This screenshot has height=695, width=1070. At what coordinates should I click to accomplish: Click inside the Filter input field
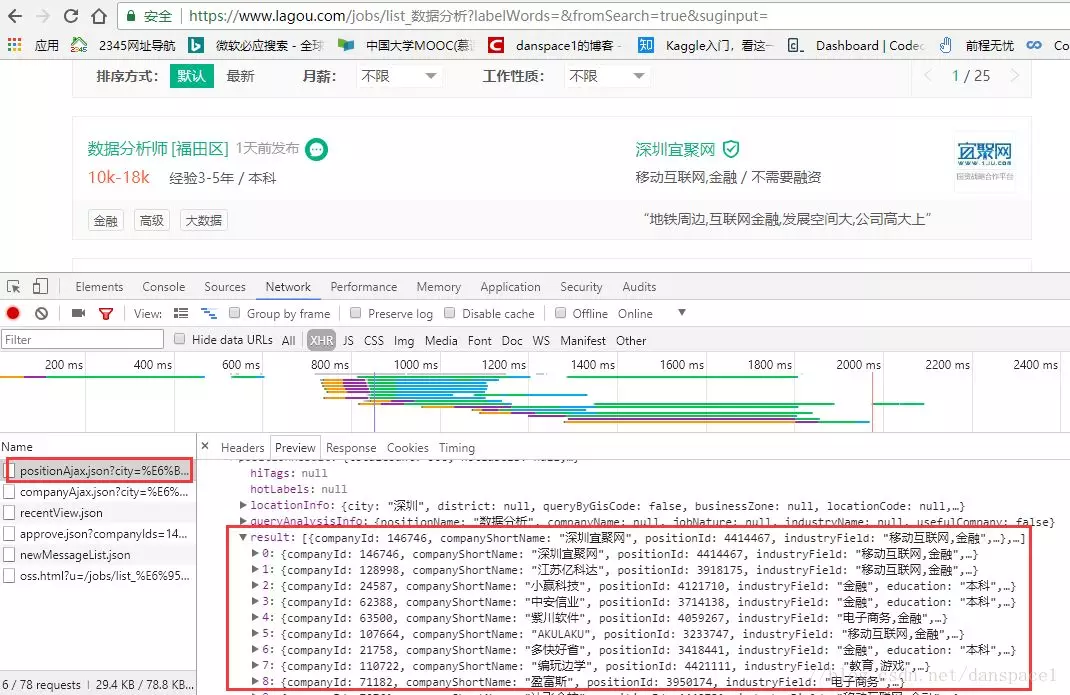click(x=80, y=339)
